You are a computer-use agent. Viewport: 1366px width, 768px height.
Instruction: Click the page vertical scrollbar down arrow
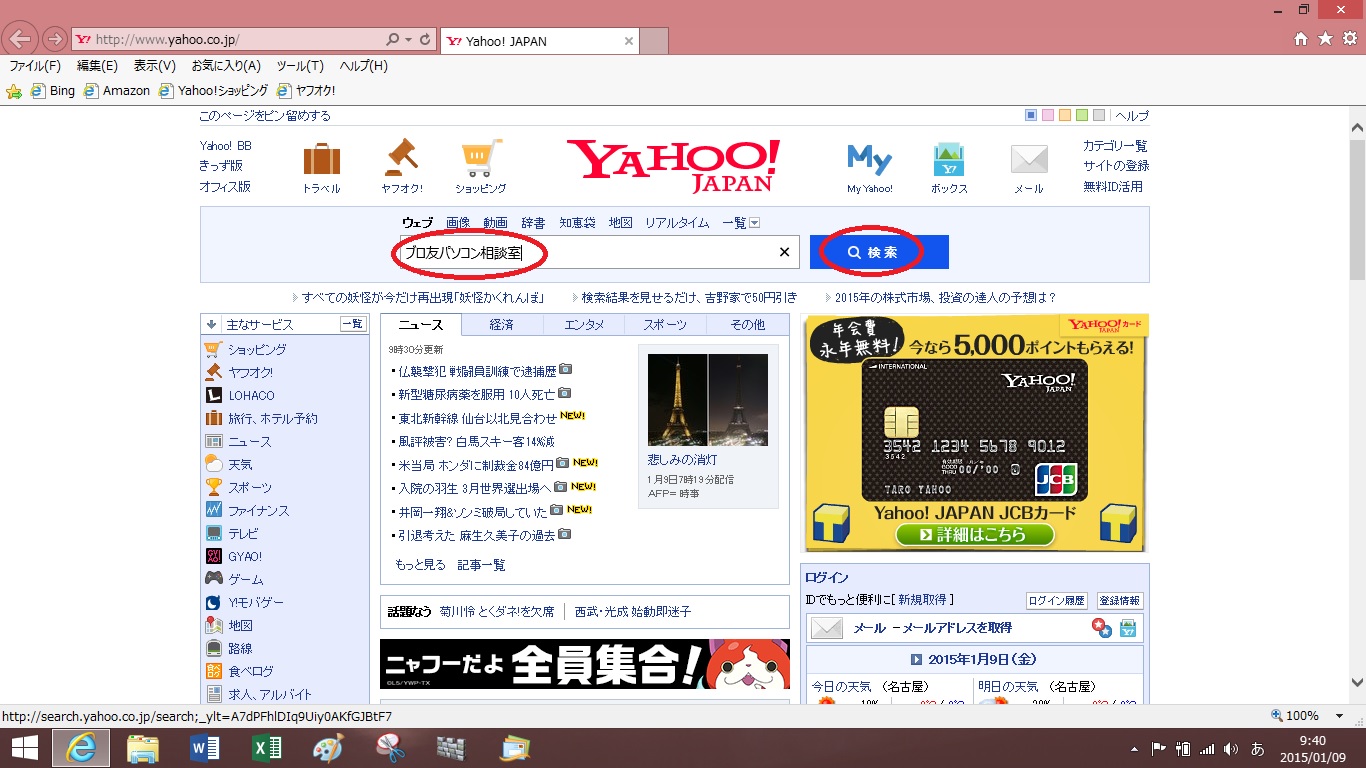tap(1357, 683)
